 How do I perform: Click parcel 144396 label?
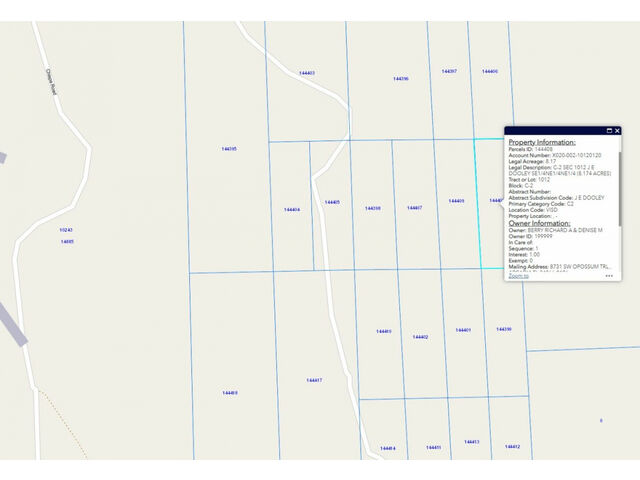point(400,78)
